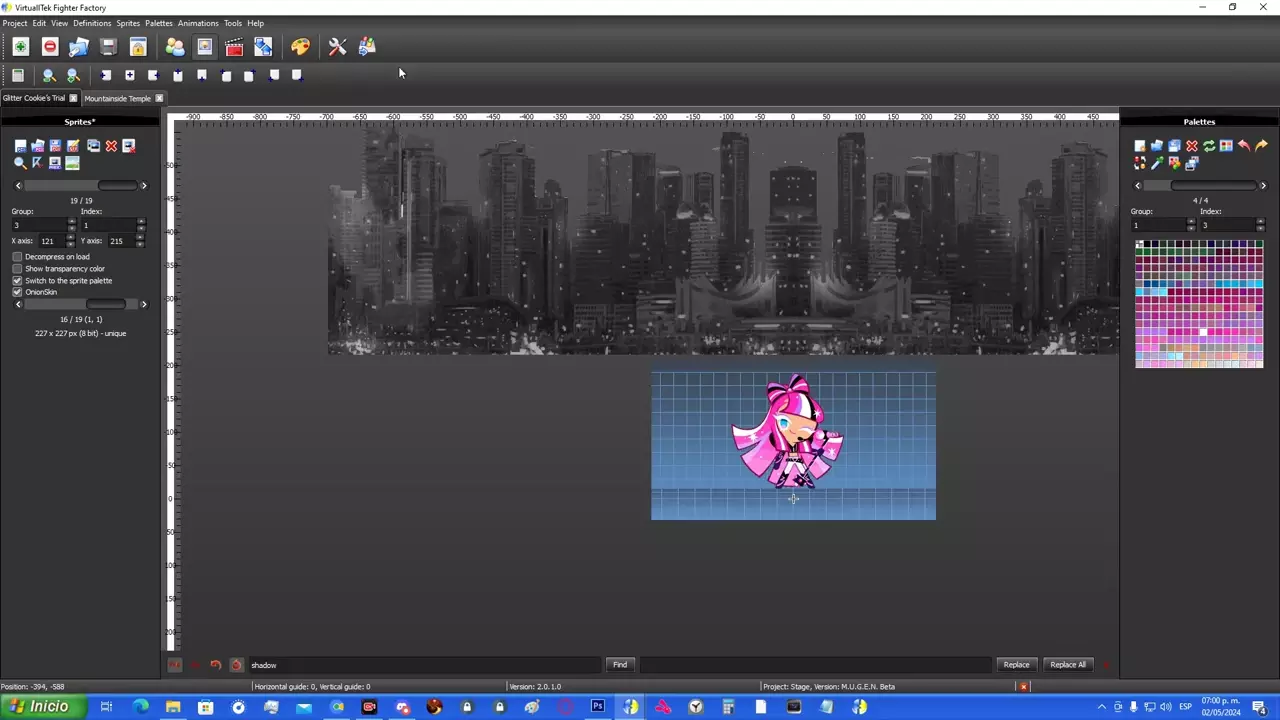Click the Replace All button

[x=1067, y=665]
